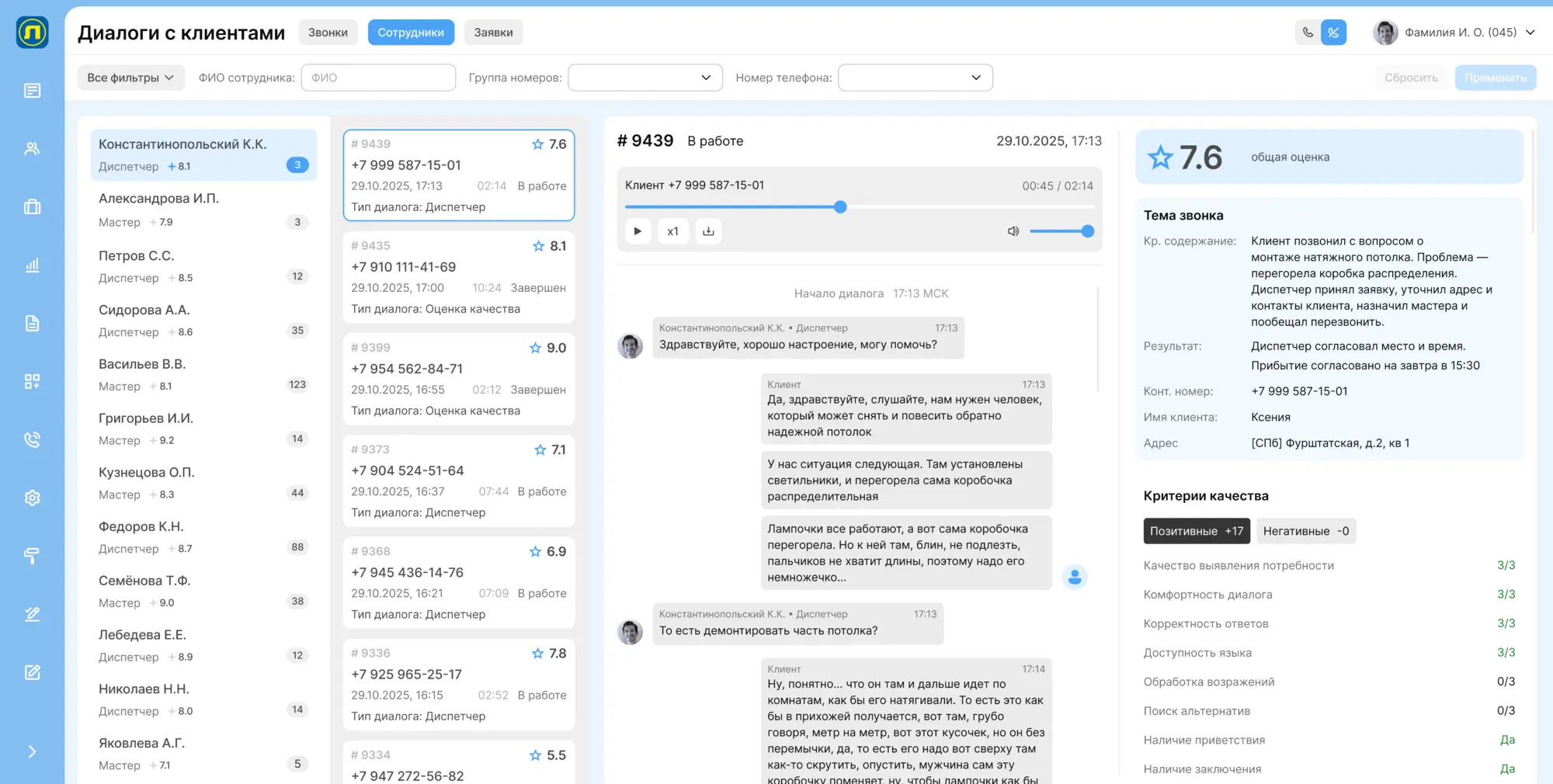Click the ФИО сотрудника input field

[x=378, y=77]
